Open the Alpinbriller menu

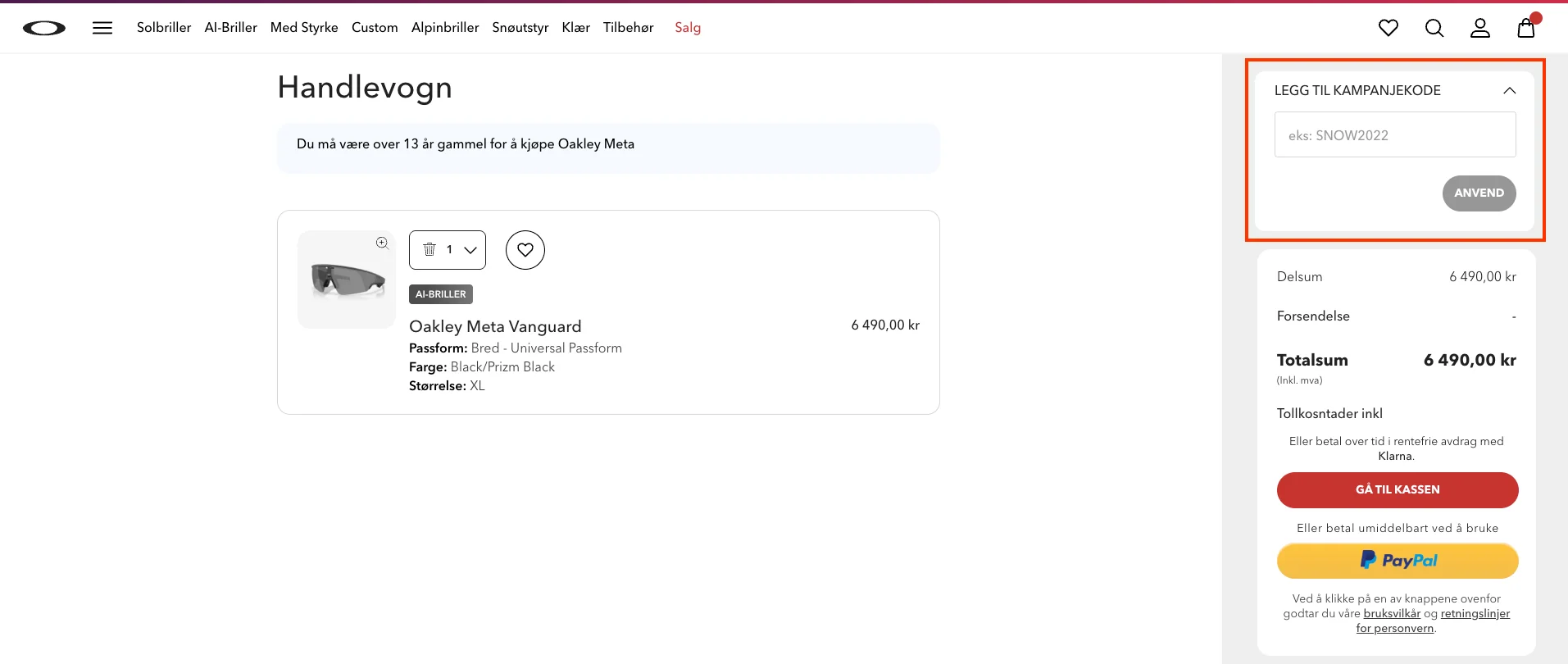point(445,28)
